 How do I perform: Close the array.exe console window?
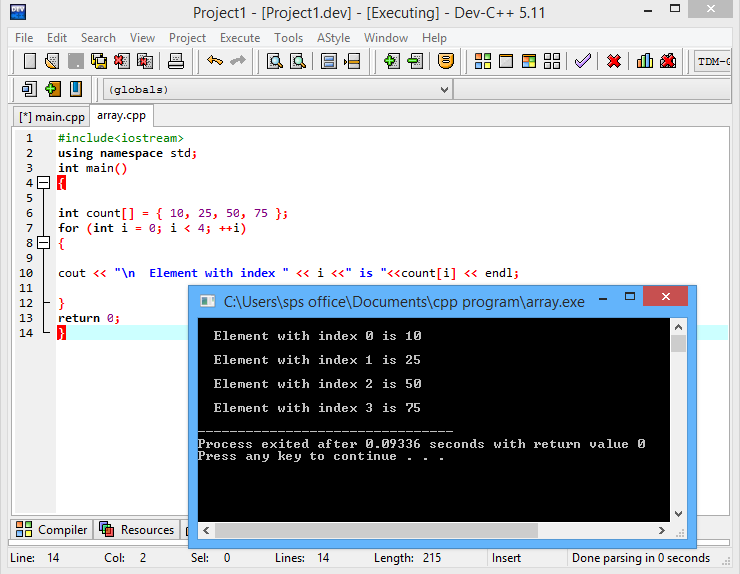tap(665, 296)
